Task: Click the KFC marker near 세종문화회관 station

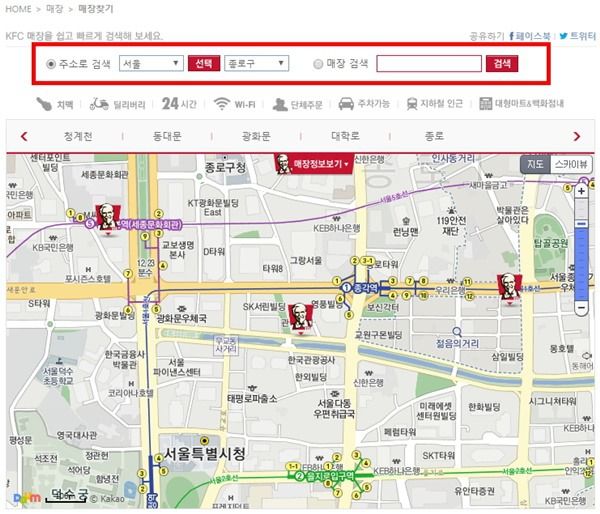Action: click(x=108, y=220)
